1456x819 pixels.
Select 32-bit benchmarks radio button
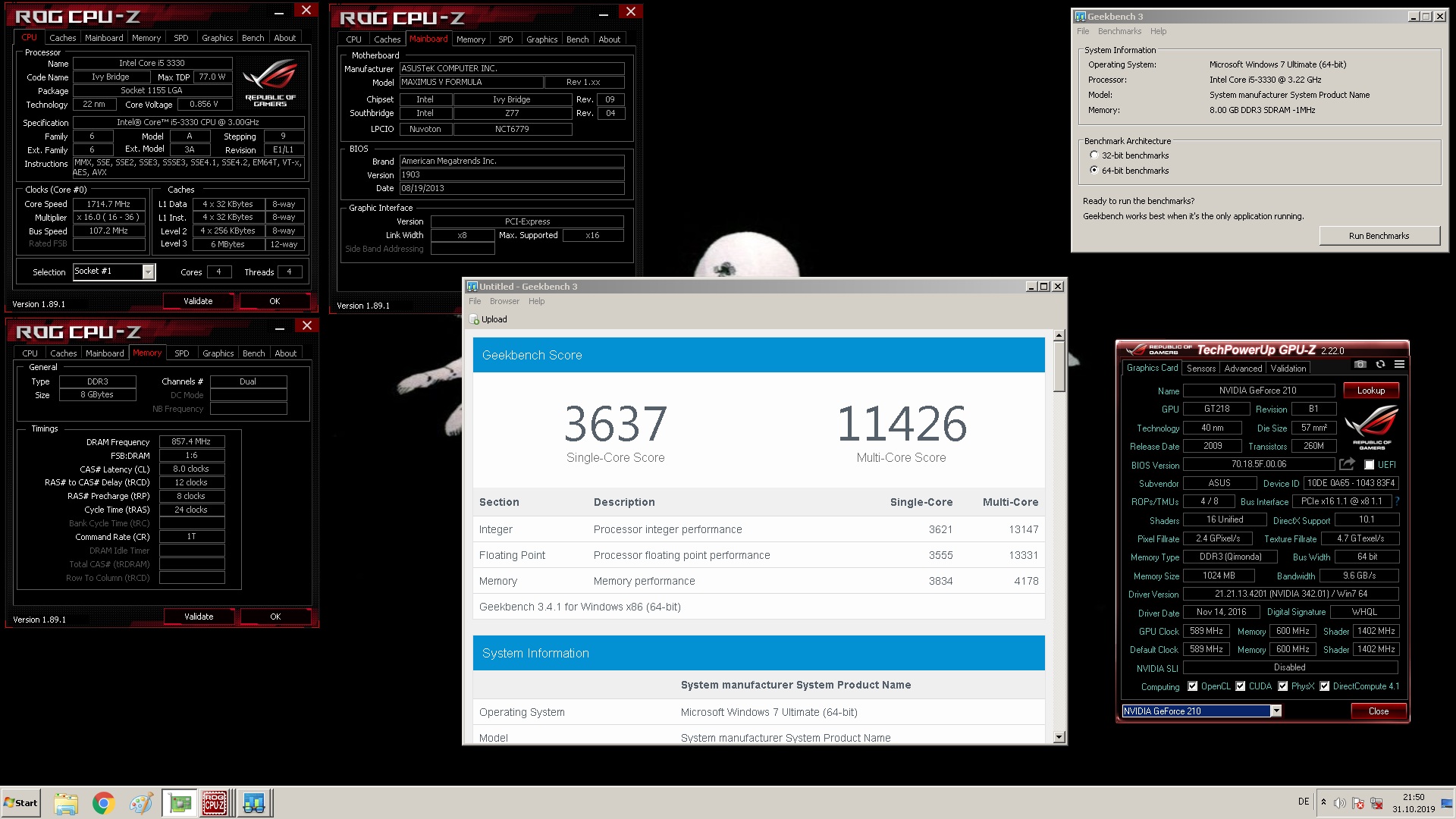1094,155
